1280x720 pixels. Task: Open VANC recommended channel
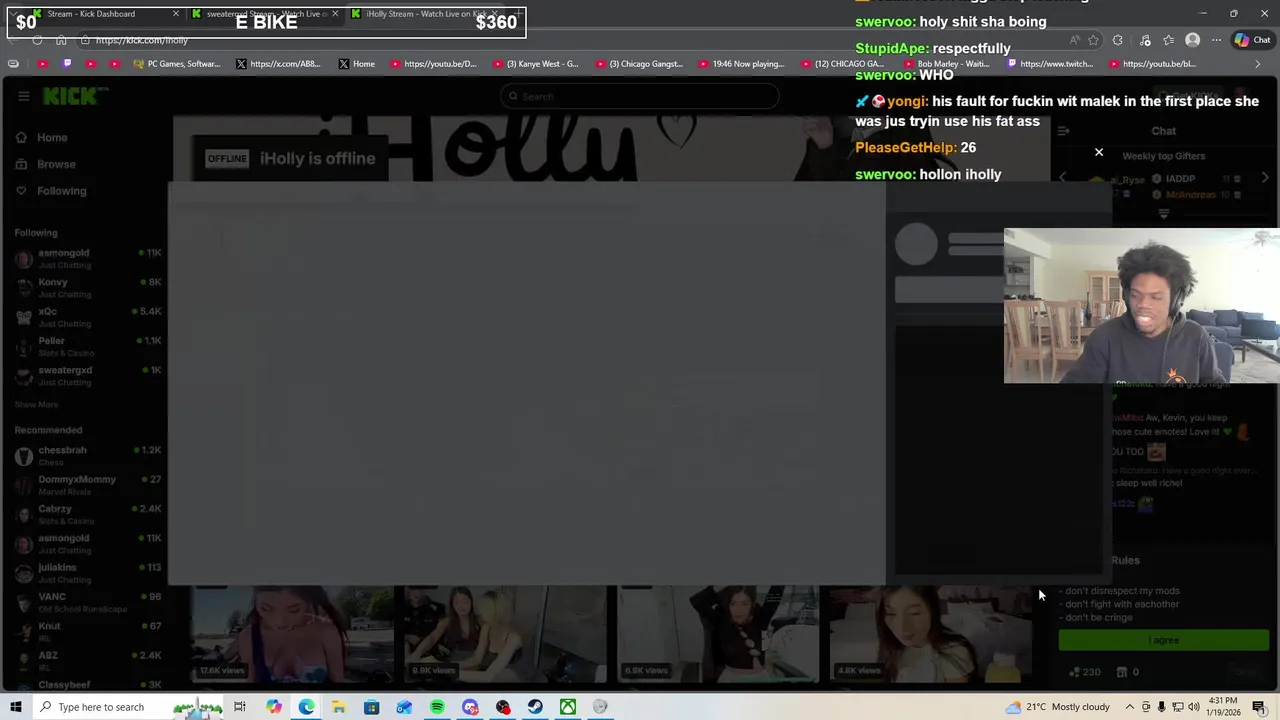87,602
